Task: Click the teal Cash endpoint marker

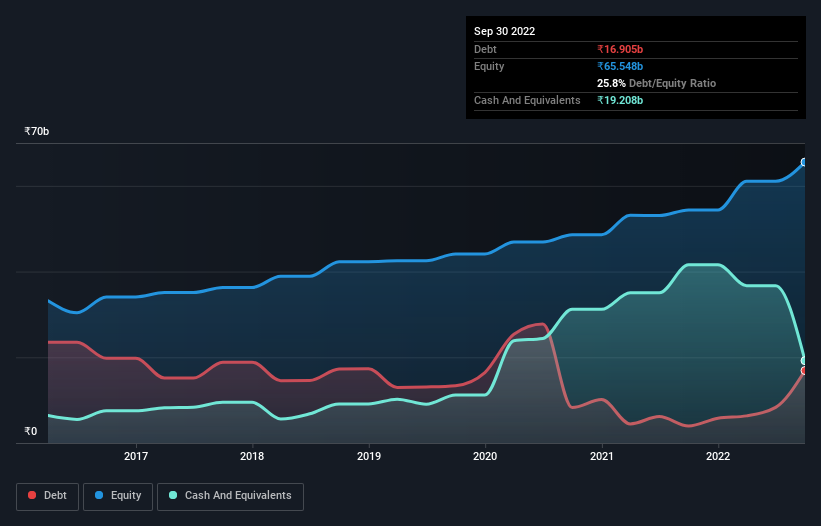Action: (804, 361)
